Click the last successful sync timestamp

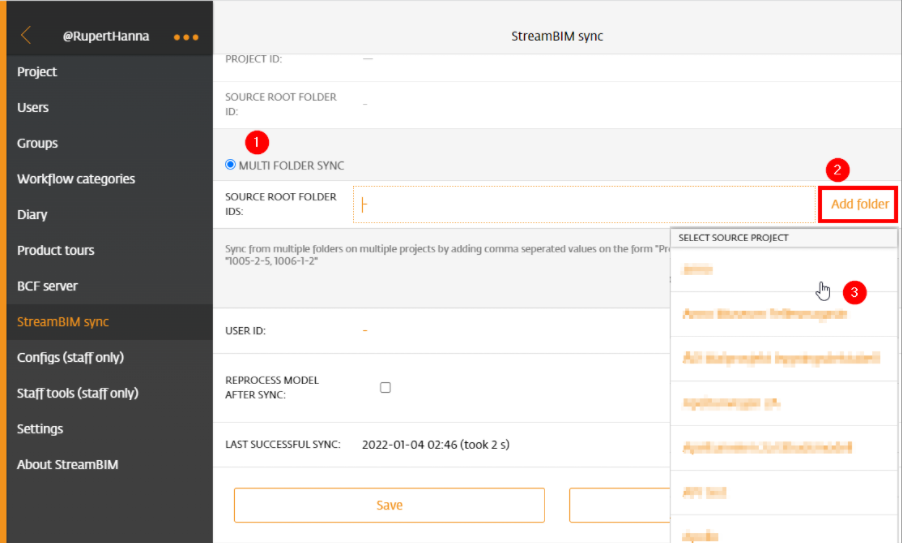click(x=435, y=445)
